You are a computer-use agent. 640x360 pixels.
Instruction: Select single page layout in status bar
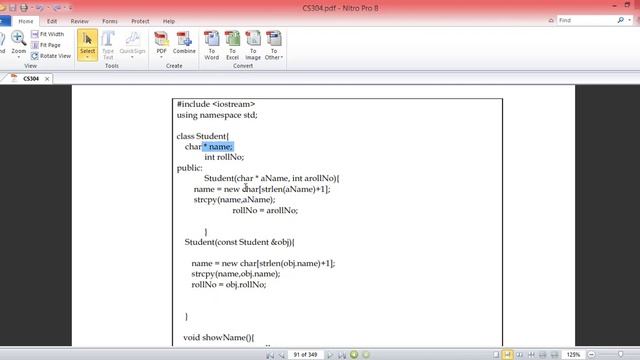(x=496, y=355)
